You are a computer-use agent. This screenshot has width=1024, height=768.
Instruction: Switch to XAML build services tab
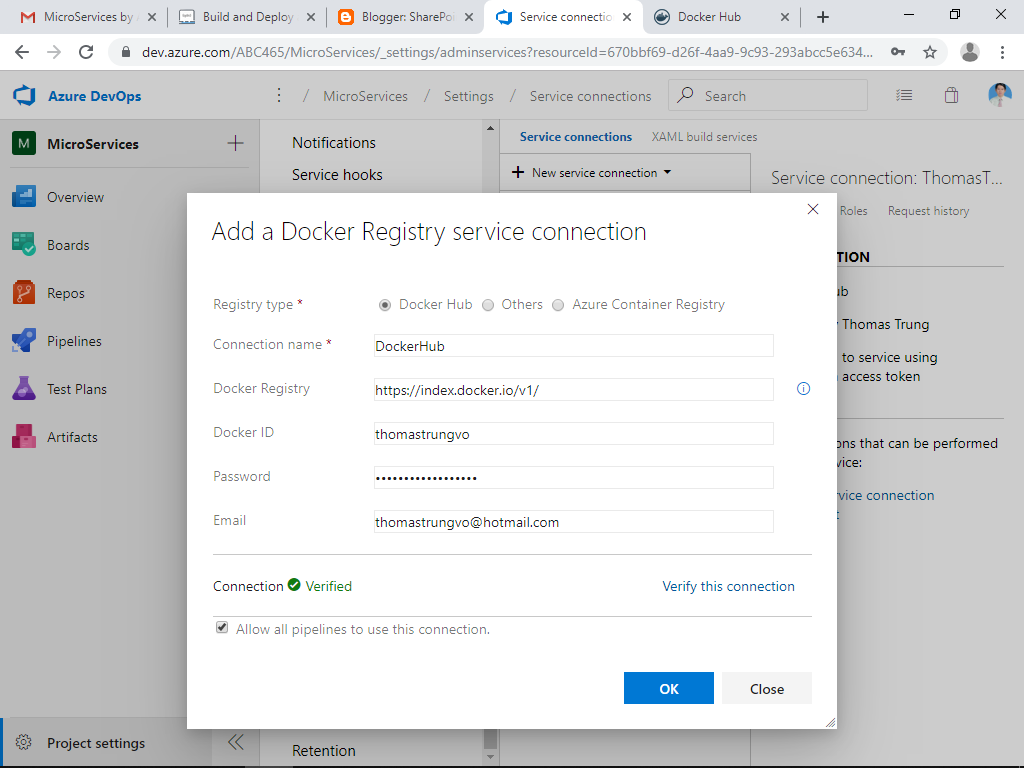pyautogui.click(x=704, y=137)
